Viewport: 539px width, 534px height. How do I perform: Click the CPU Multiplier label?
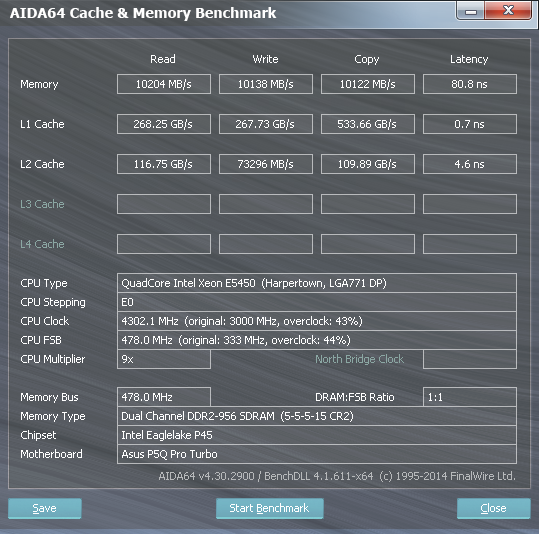pos(53,360)
